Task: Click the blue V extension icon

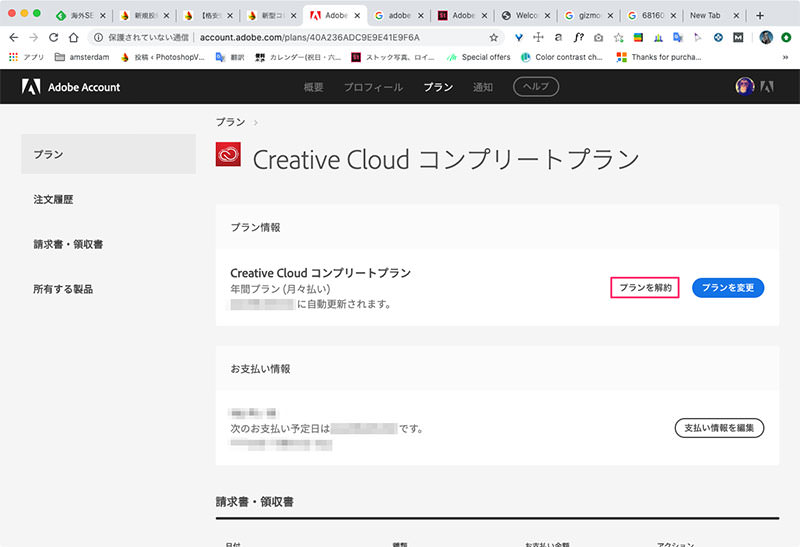Action: pos(518,37)
